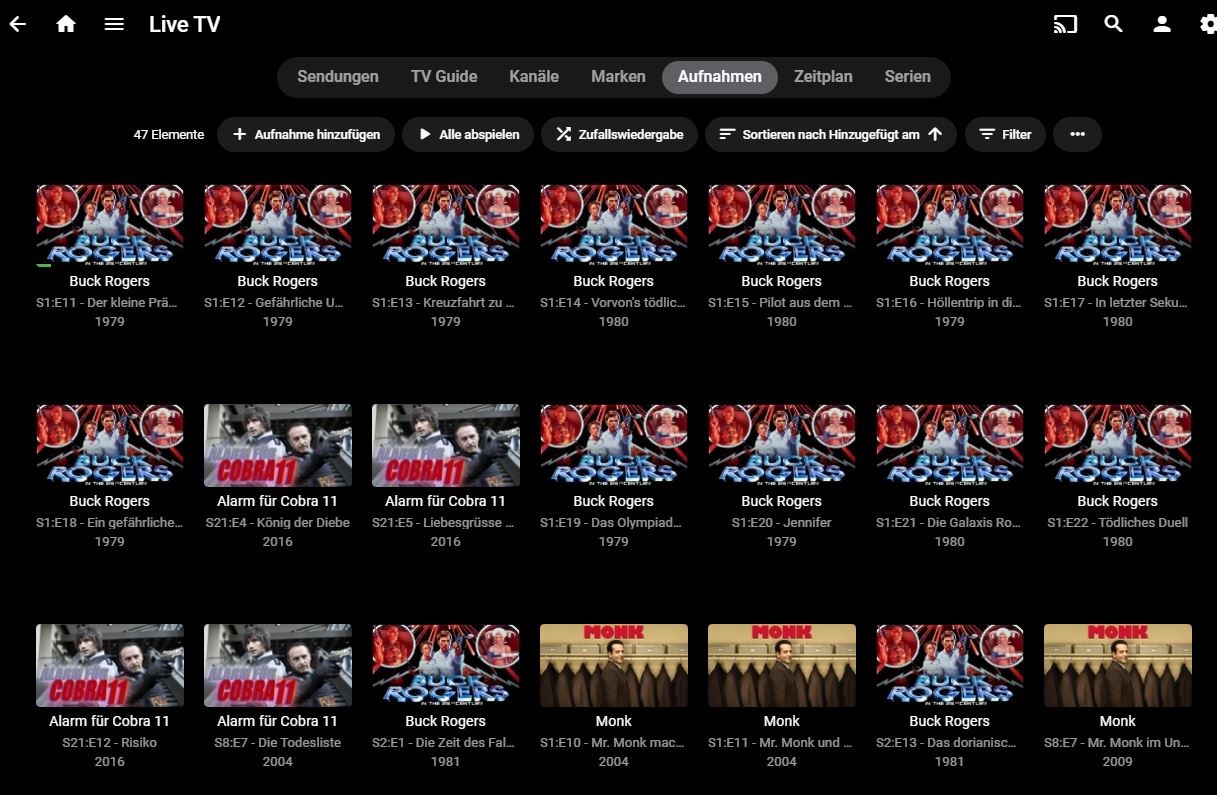Select the Aufnahmen tab
Image resolution: width=1217 pixels, height=795 pixels.
(x=720, y=77)
